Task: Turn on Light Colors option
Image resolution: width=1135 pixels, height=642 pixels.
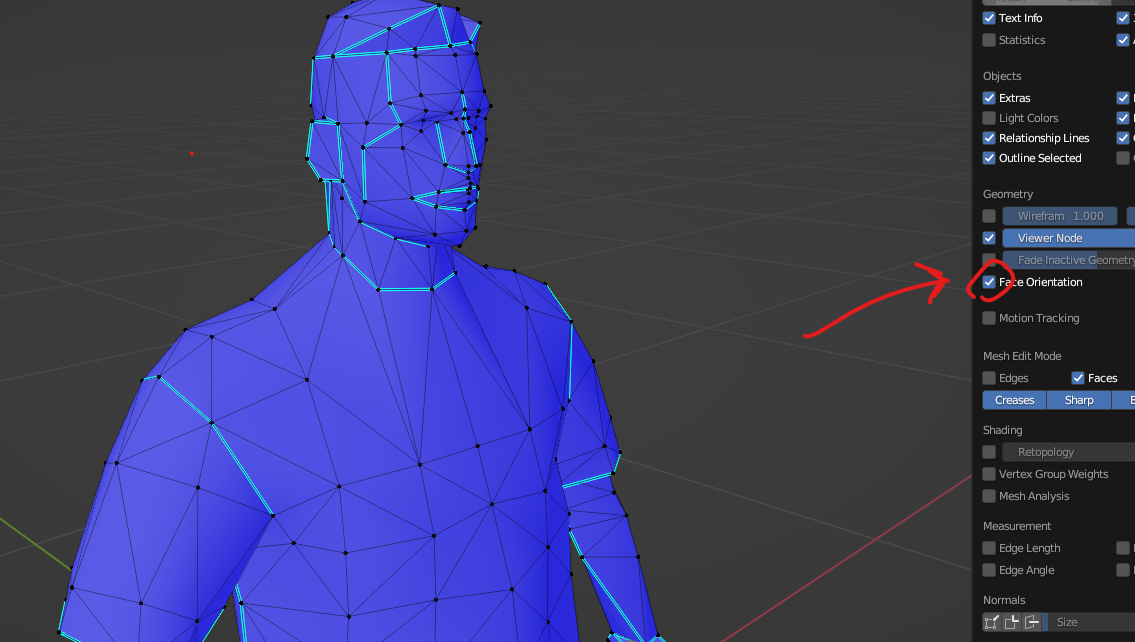Action: 989,118
